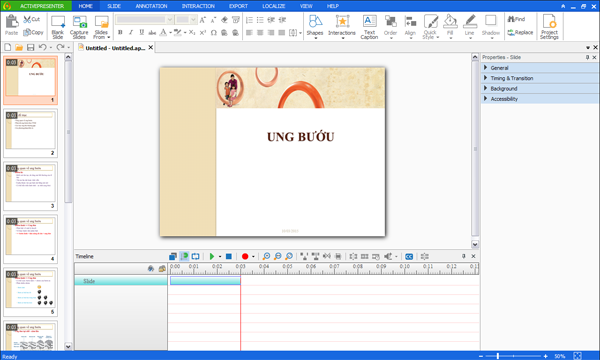
Task: Insert a Blank Slide
Action: 58,27
